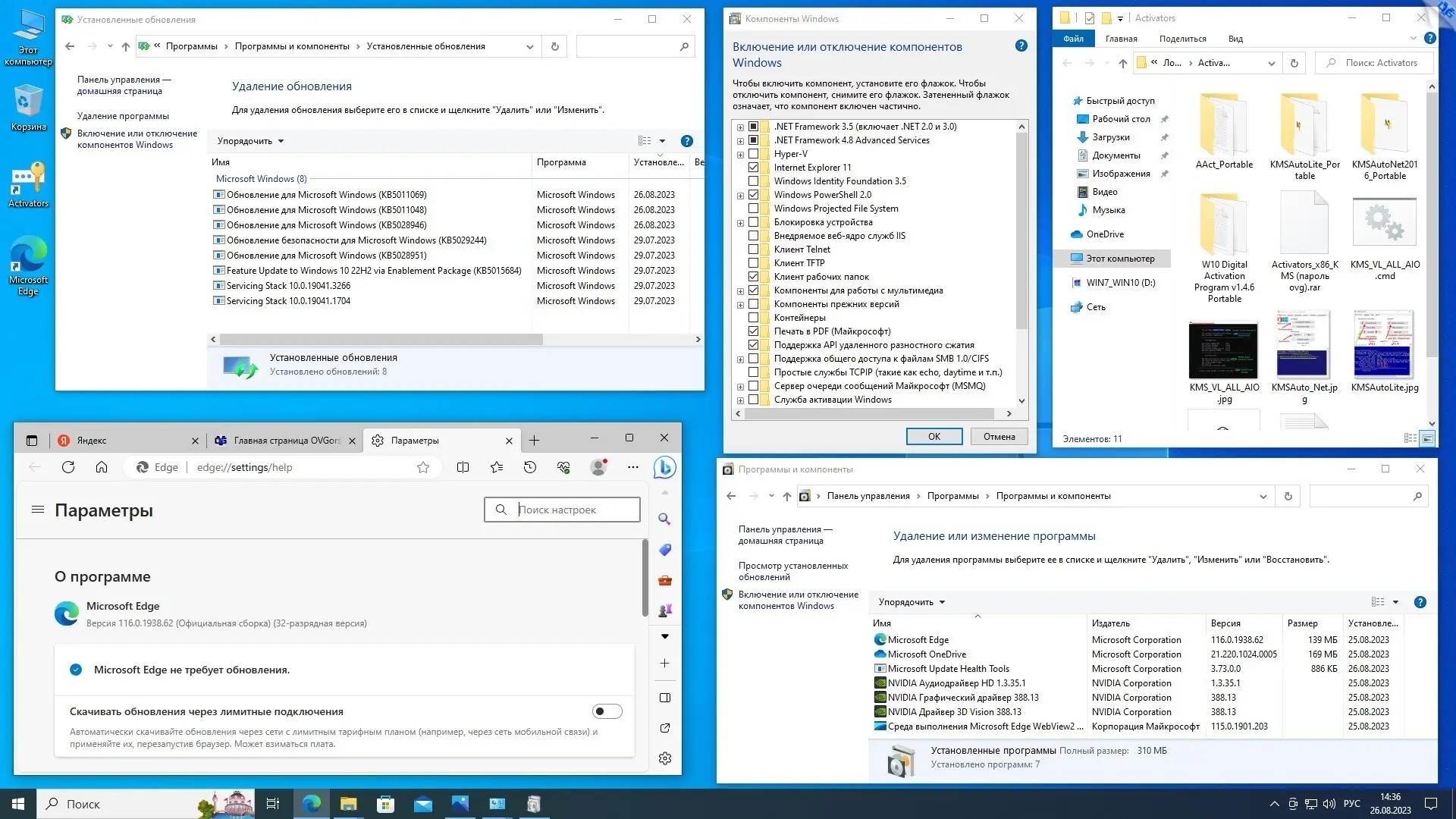Open Edge favorites star-list icon
The height and width of the screenshot is (819, 1456).
[x=497, y=467]
